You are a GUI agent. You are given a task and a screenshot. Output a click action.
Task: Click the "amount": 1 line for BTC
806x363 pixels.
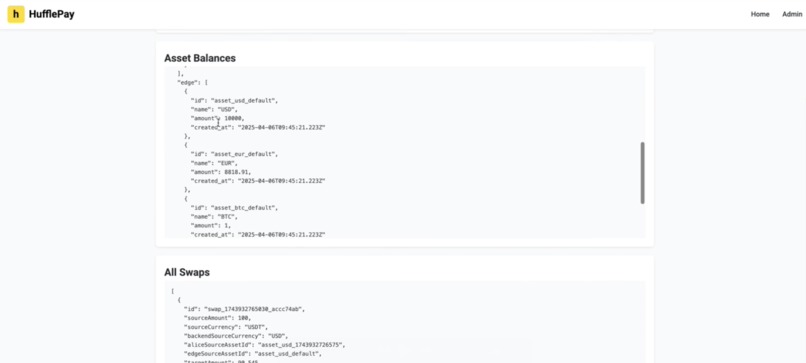[x=211, y=225]
